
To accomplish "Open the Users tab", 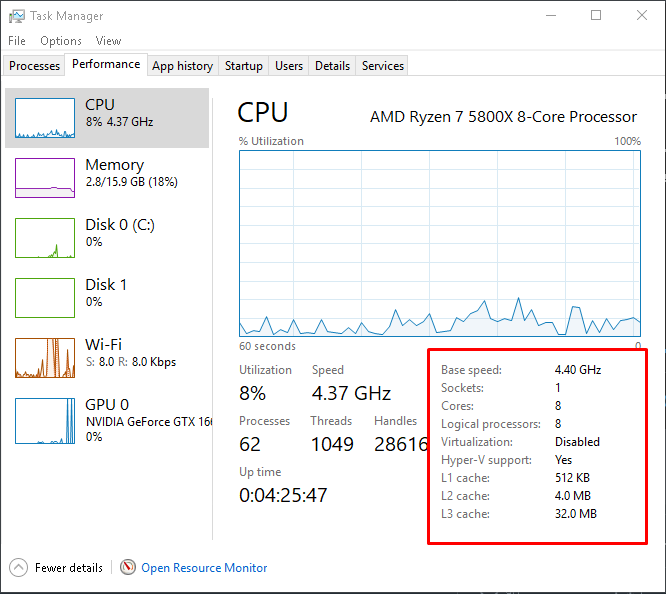I will point(289,66).
